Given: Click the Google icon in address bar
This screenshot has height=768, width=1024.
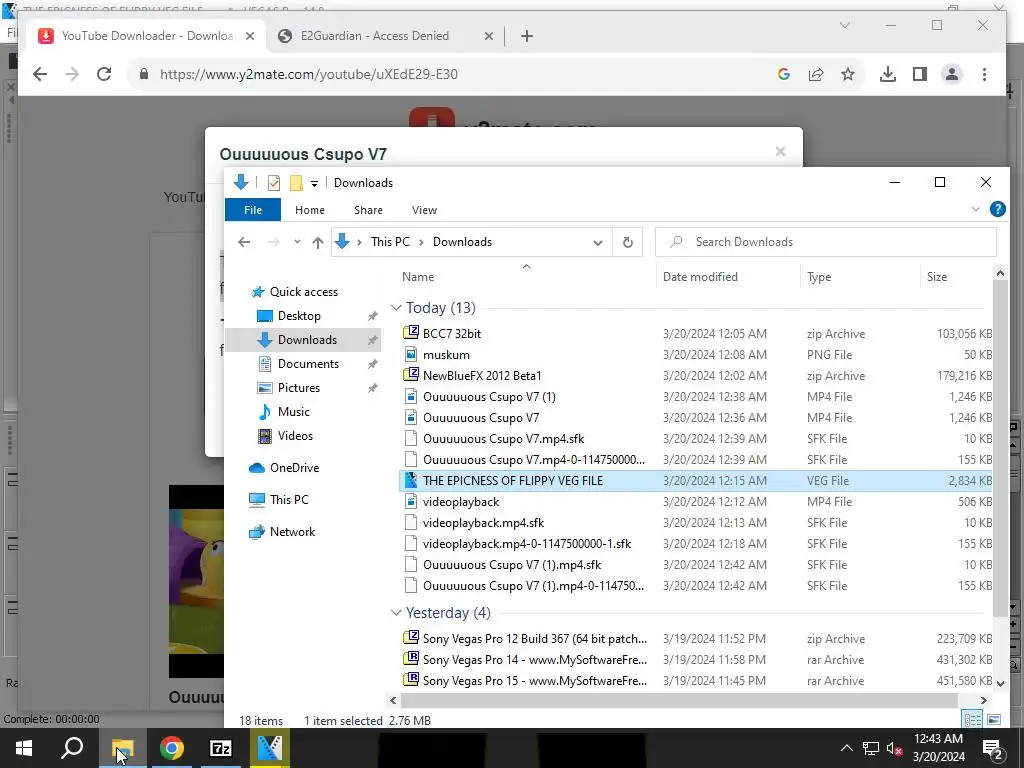Looking at the screenshot, I should coord(784,74).
